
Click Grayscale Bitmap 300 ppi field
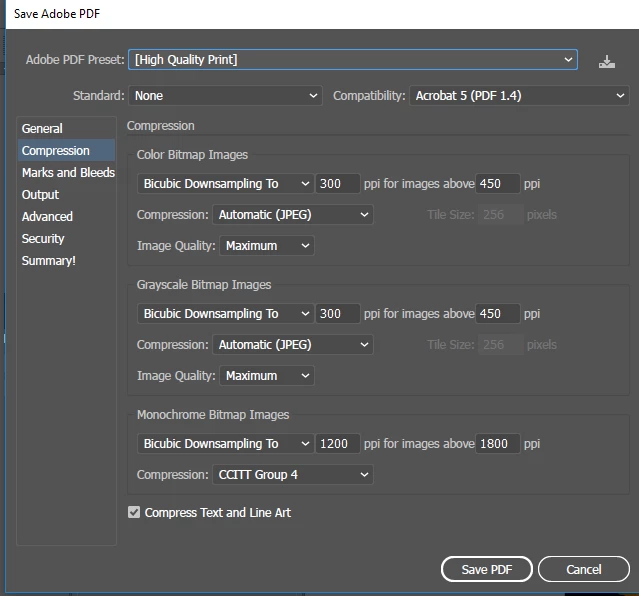337,313
